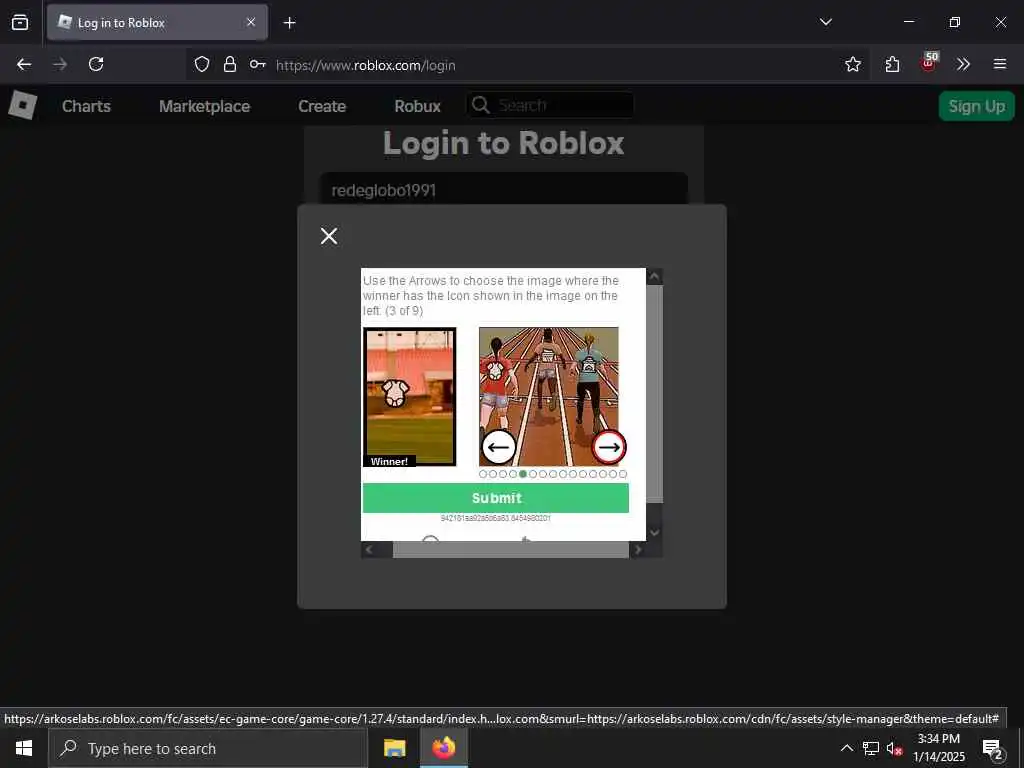Click the taskbar search box
This screenshot has width=1024, height=768.
pos(208,748)
